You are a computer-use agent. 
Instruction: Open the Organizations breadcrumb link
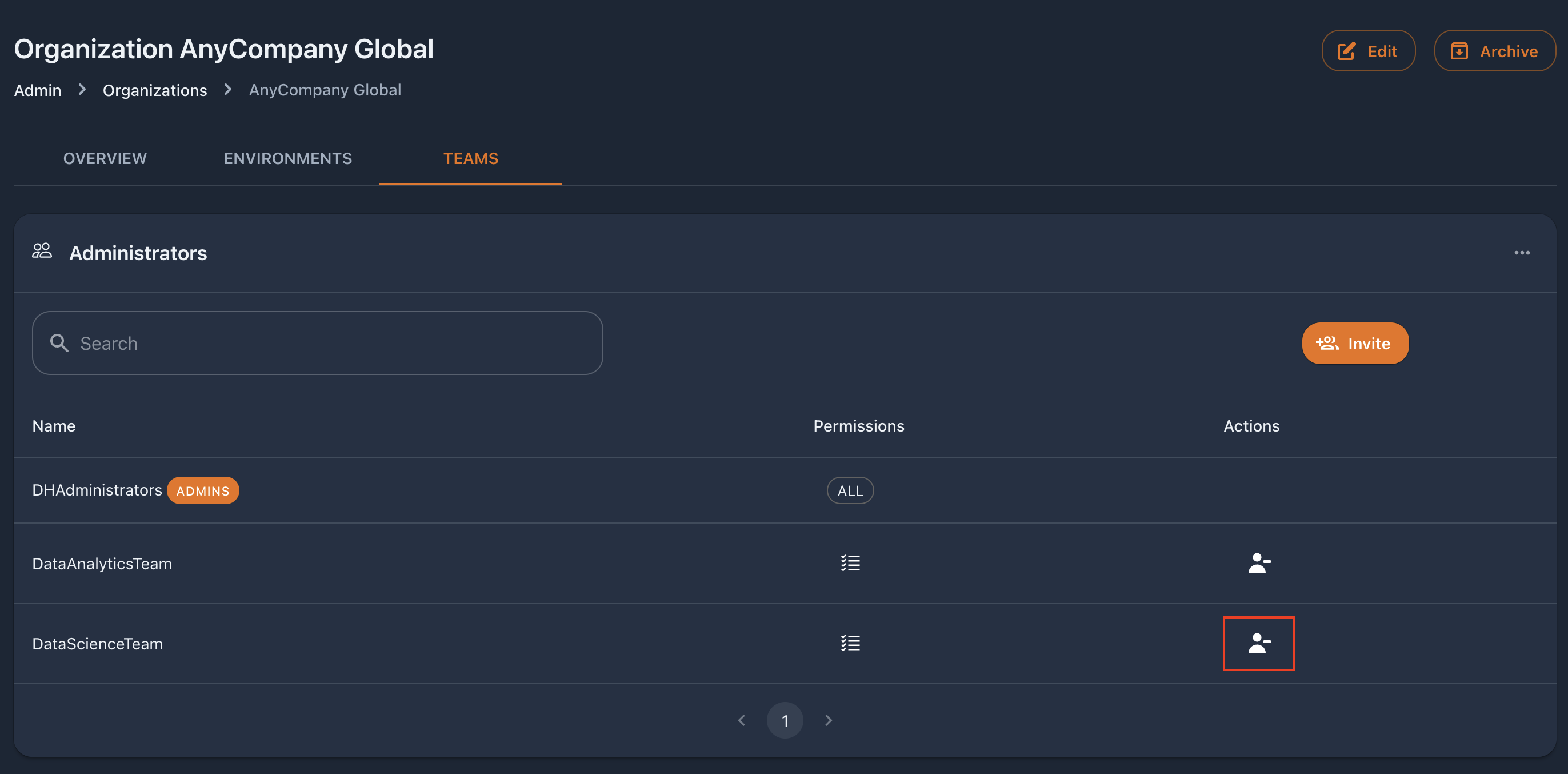tap(155, 90)
